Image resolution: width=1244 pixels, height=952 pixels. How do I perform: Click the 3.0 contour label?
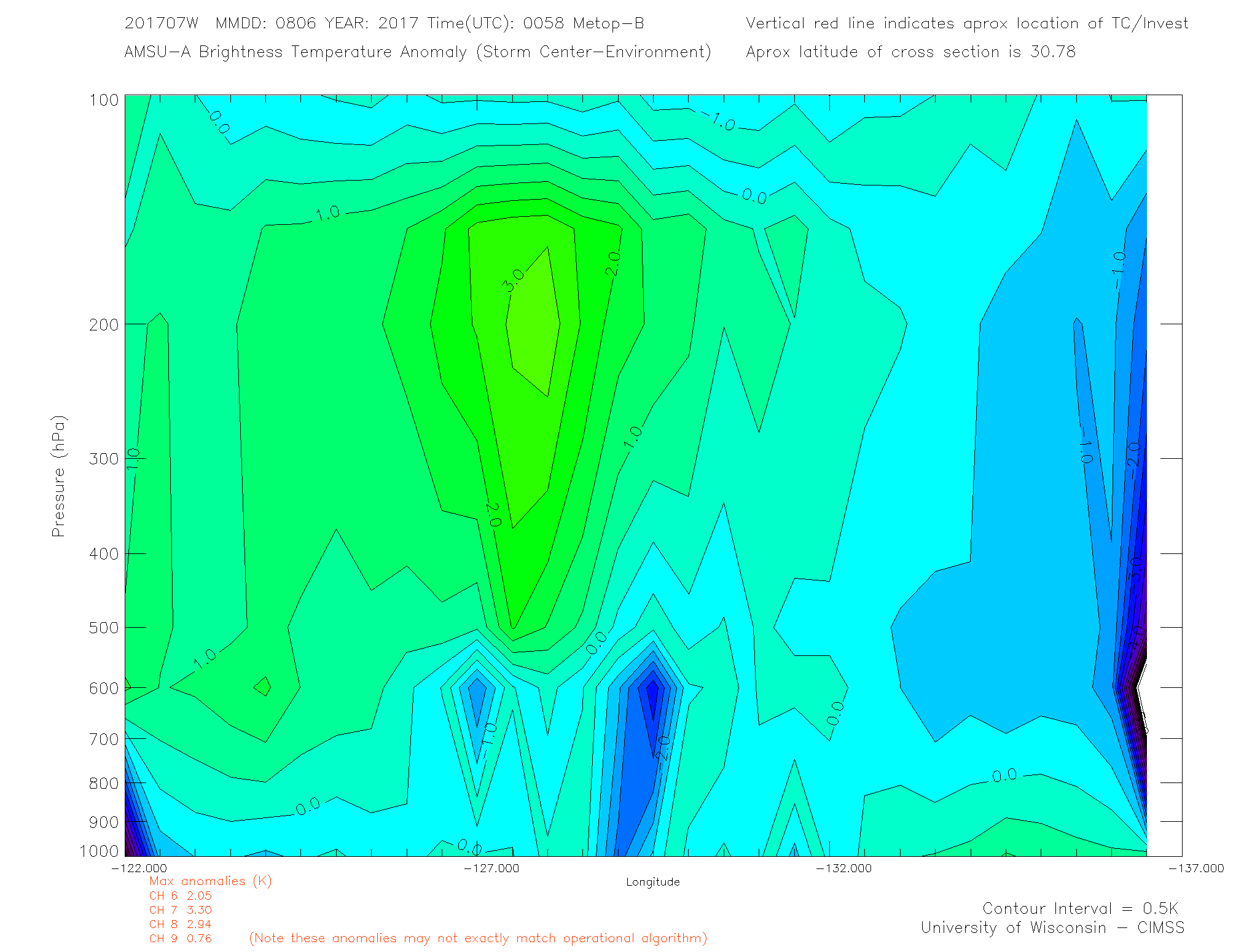tap(513, 279)
